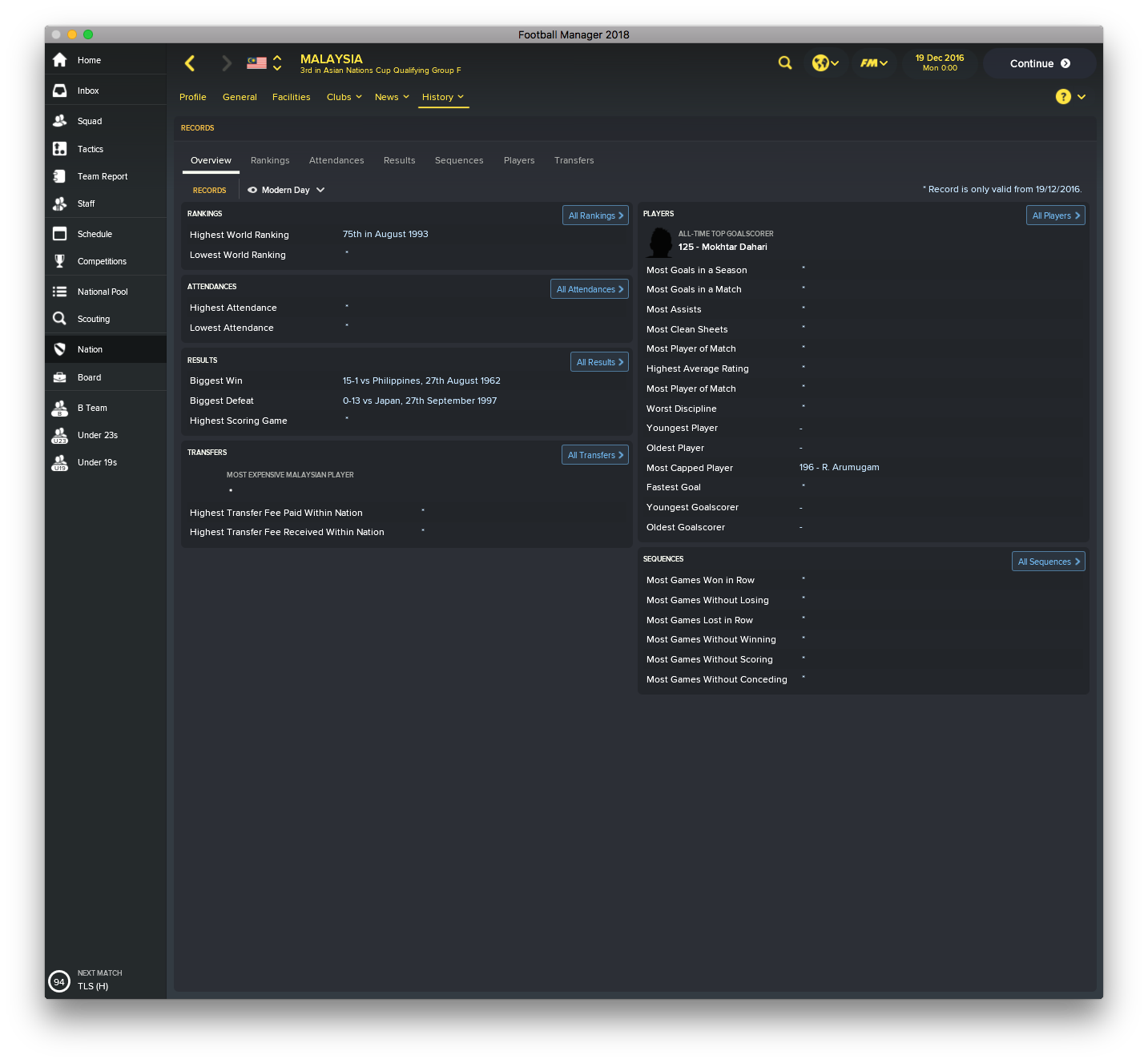Open All Results

point(599,362)
